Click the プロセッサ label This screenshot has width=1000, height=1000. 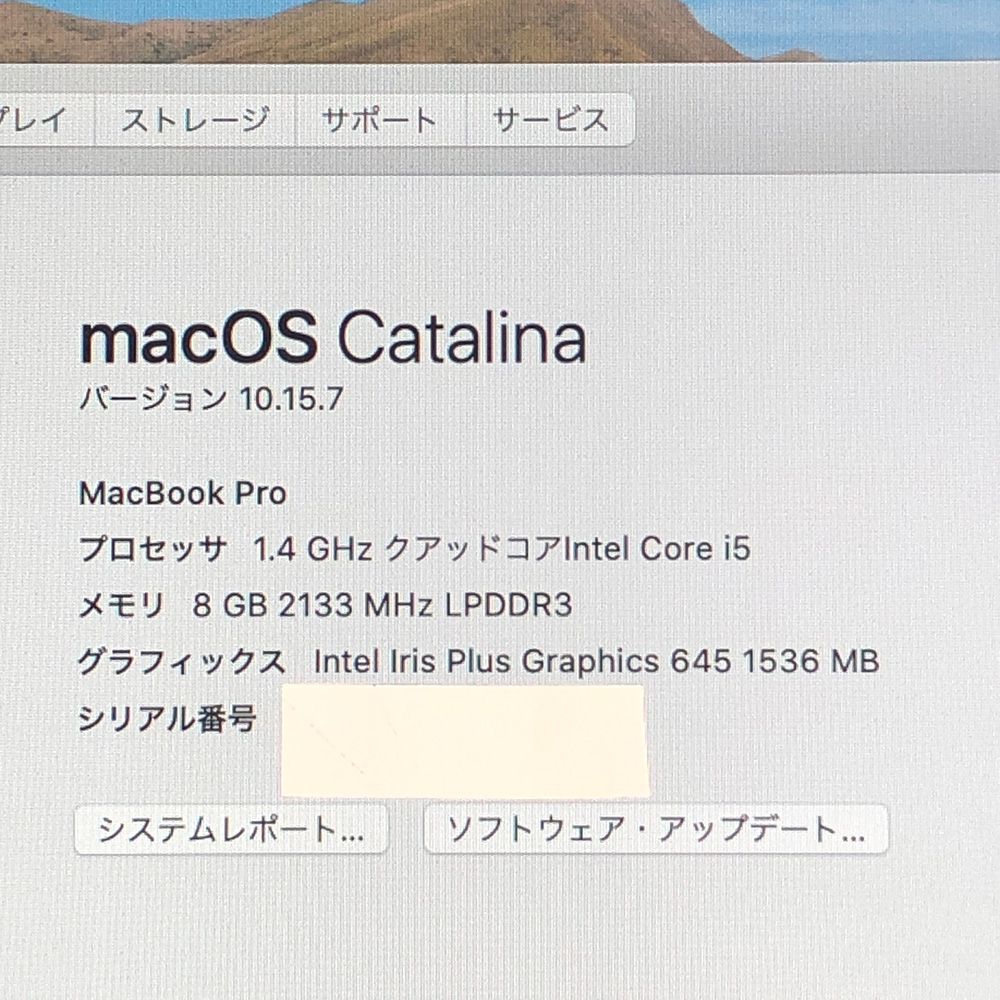[153, 549]
